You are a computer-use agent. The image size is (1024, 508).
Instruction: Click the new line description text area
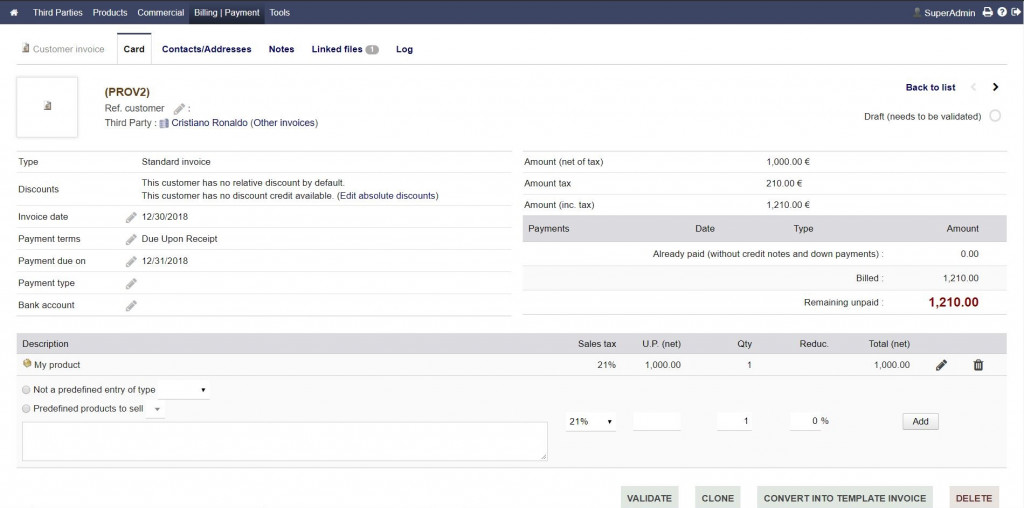coord(284,441)
